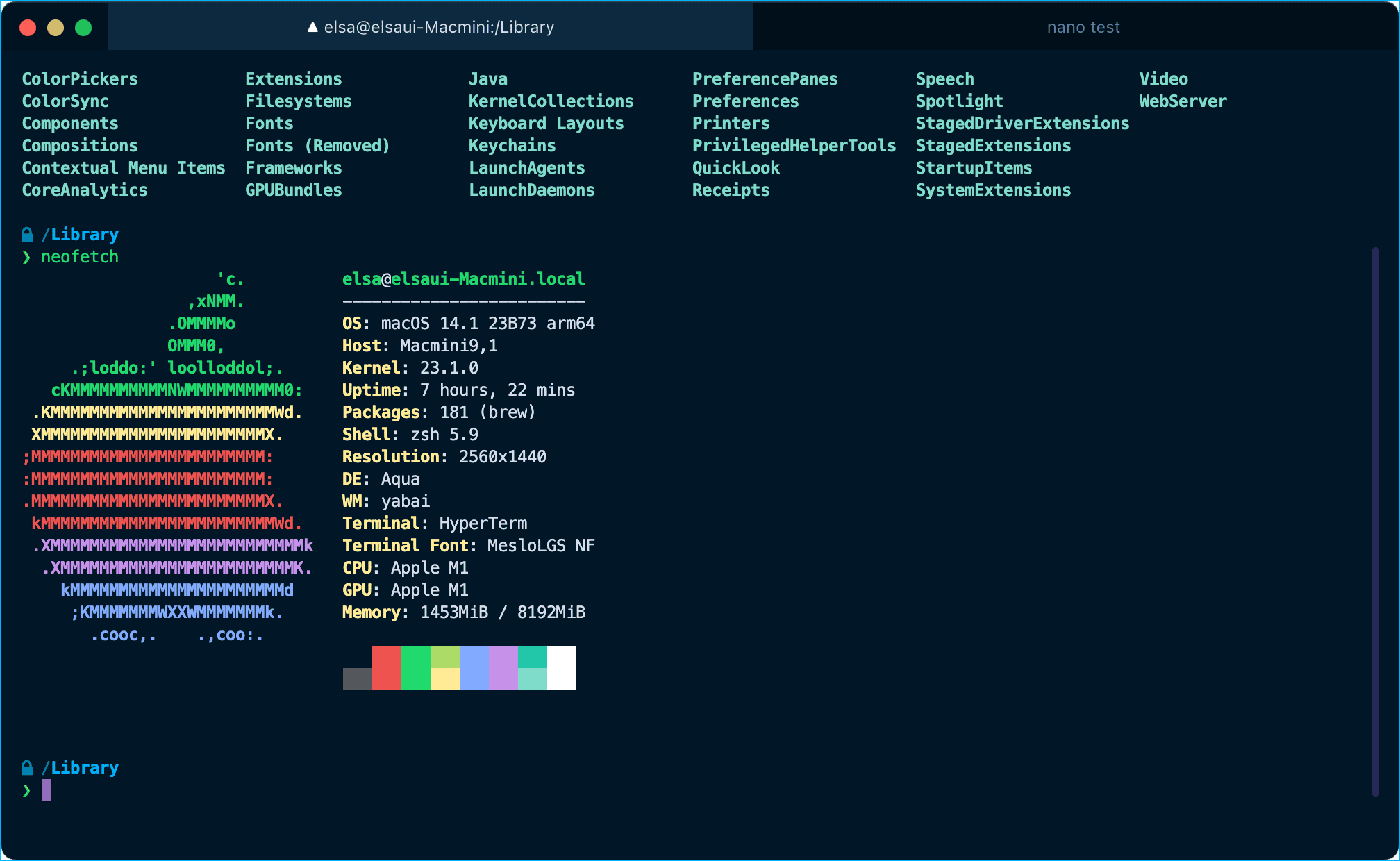1400x861 pixels.
Task: Click the lock icon beside bottom /Library prompt
Action: 28,768
